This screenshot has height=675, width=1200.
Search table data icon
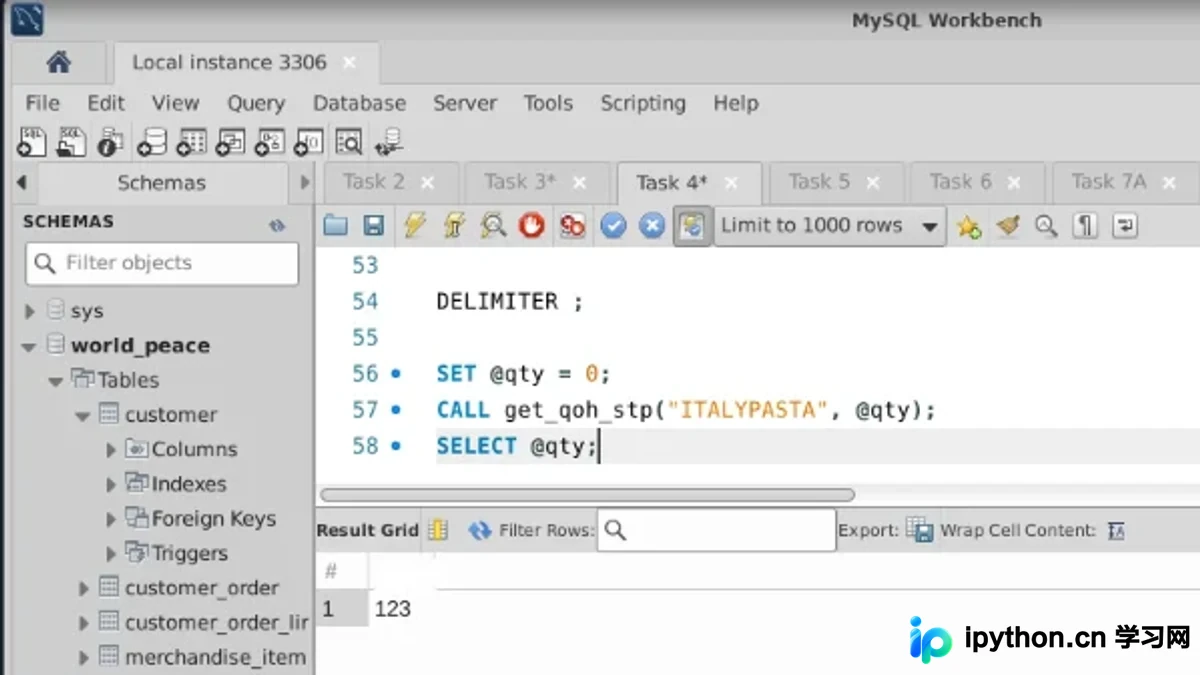click(x=348, y=141)
